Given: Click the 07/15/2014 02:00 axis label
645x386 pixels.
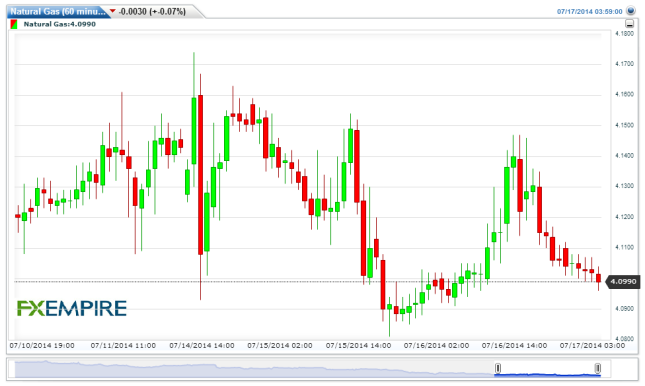Looking at the screenshot, I should pos(280,345).
